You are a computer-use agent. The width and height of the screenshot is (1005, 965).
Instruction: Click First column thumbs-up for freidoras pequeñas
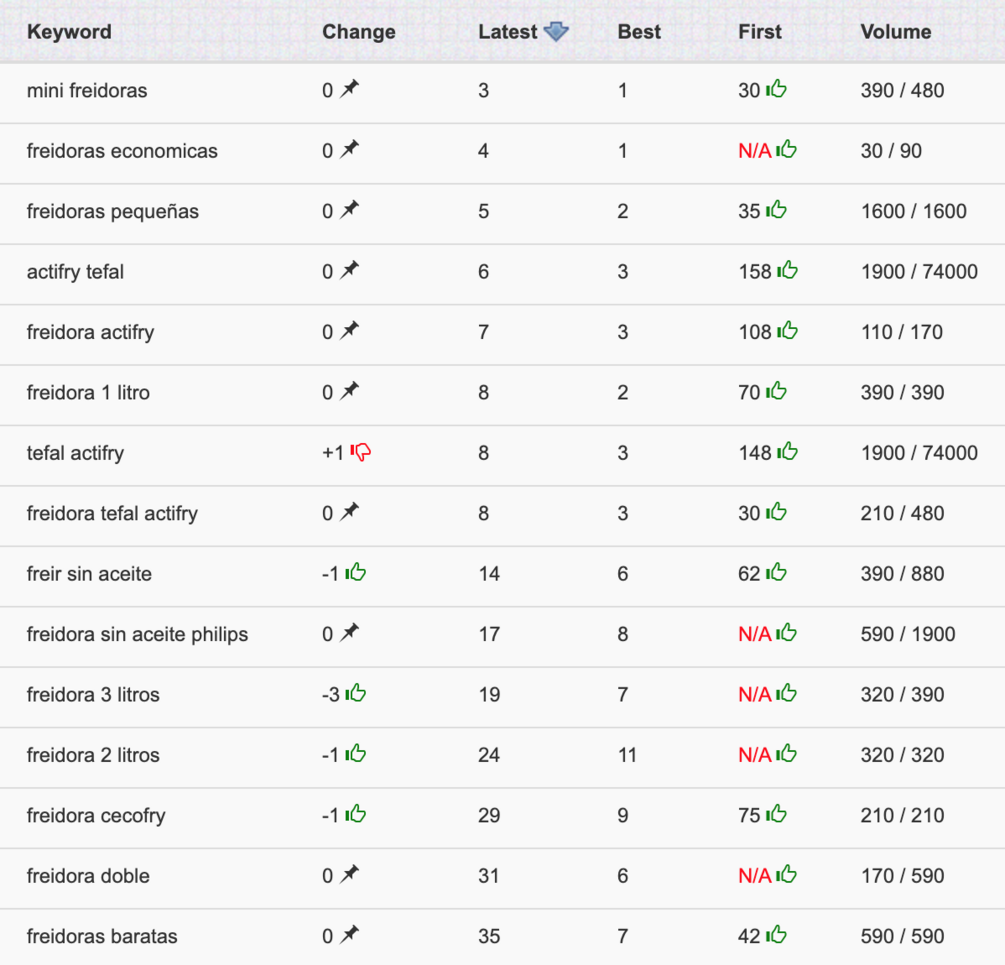pos(776,209)
